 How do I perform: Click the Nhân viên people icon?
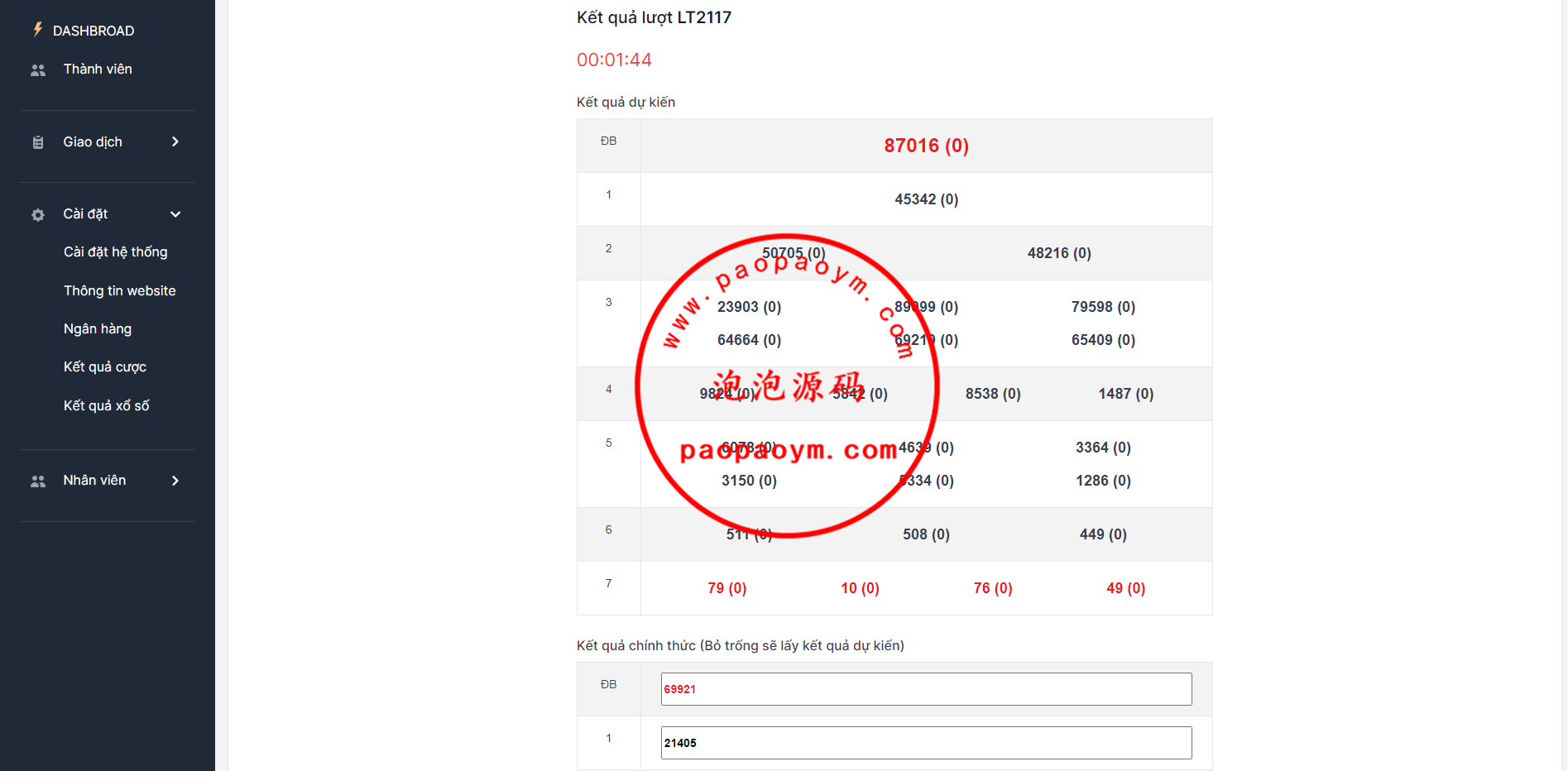pyautogui.click(x=38, y=481)
